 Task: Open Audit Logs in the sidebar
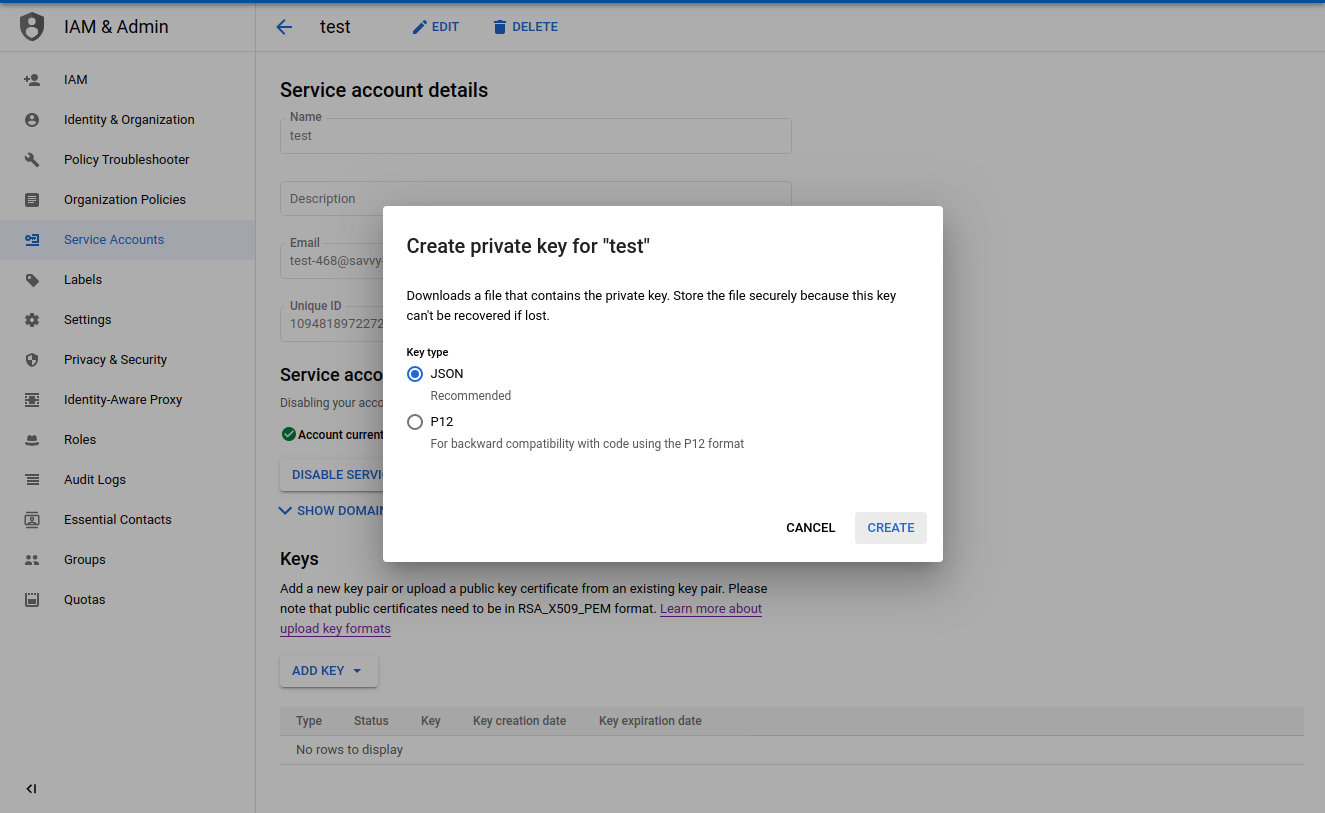[95, 480]
